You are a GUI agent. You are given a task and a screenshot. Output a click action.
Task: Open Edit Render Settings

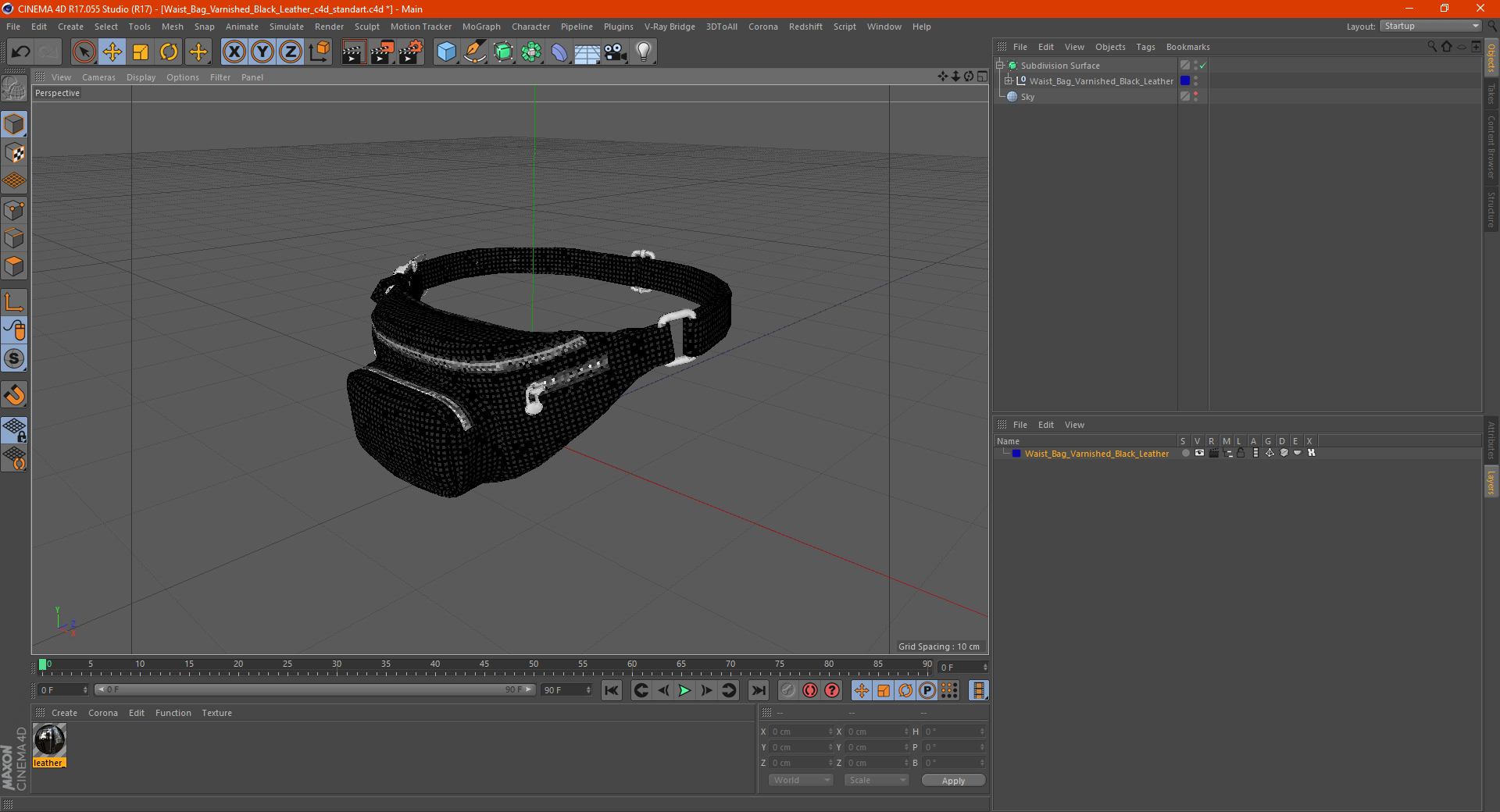411,52
